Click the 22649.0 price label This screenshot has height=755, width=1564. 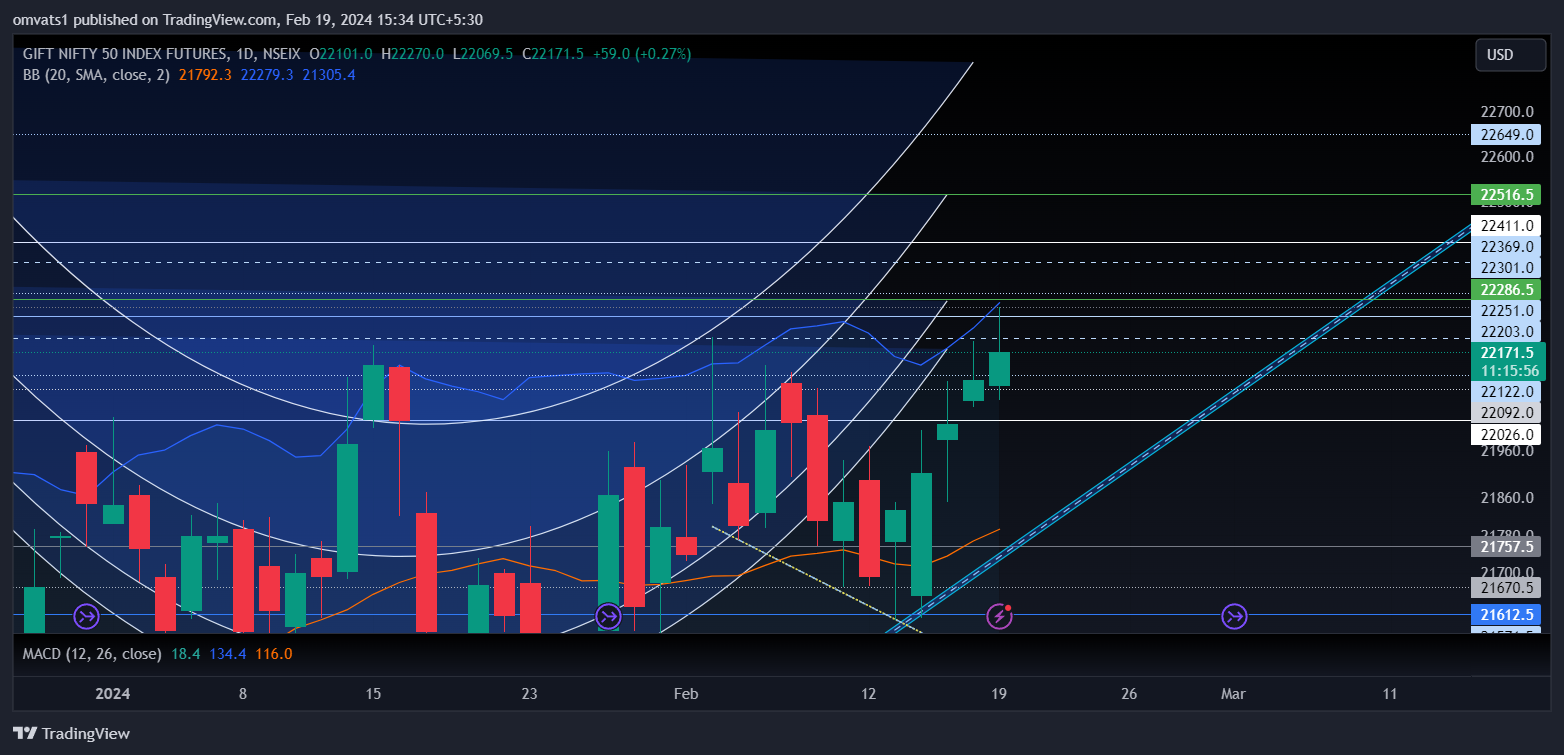pyautogui.click(x=1507, y=134)
